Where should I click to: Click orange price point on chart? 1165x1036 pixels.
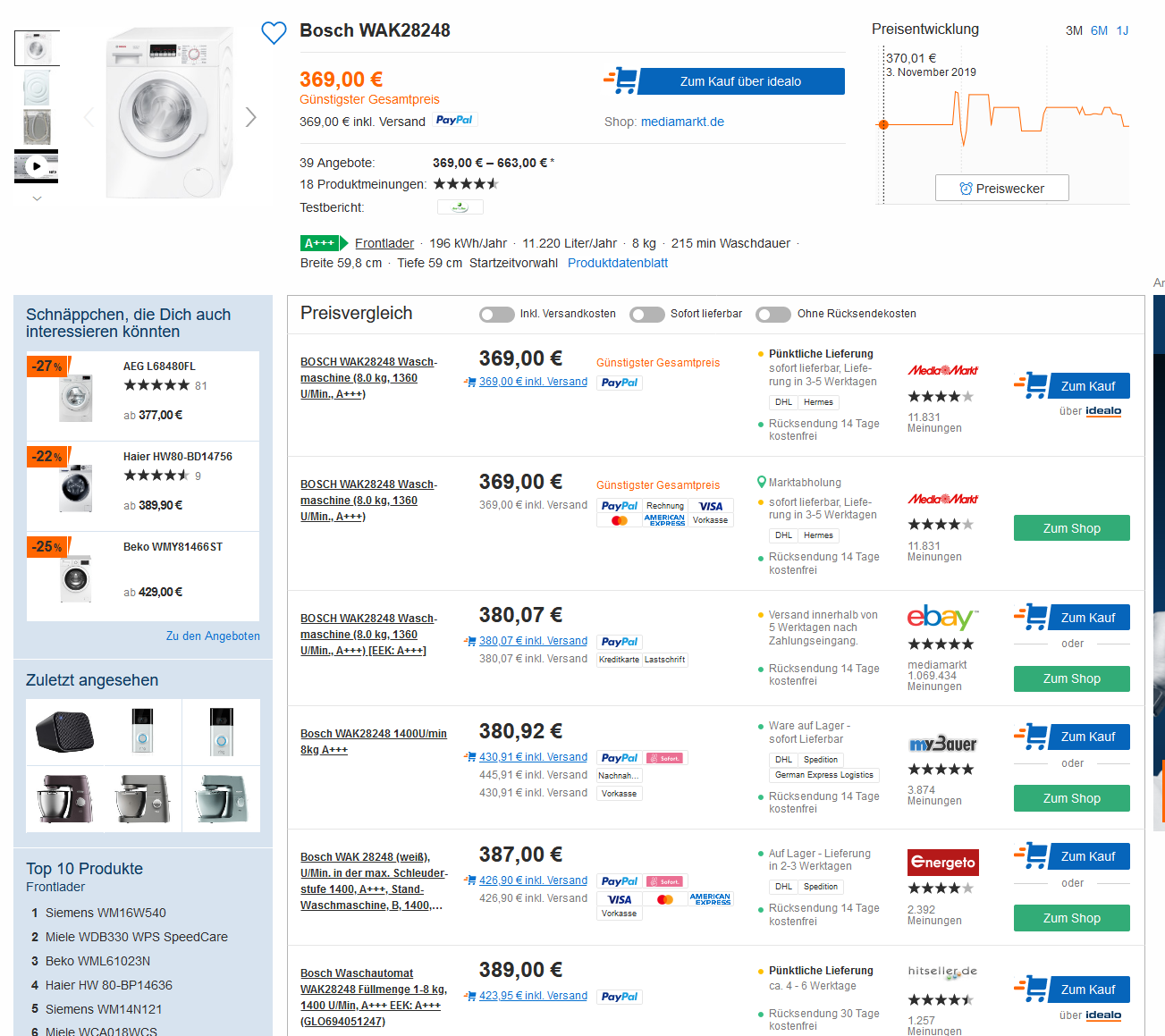pos(883,124)
